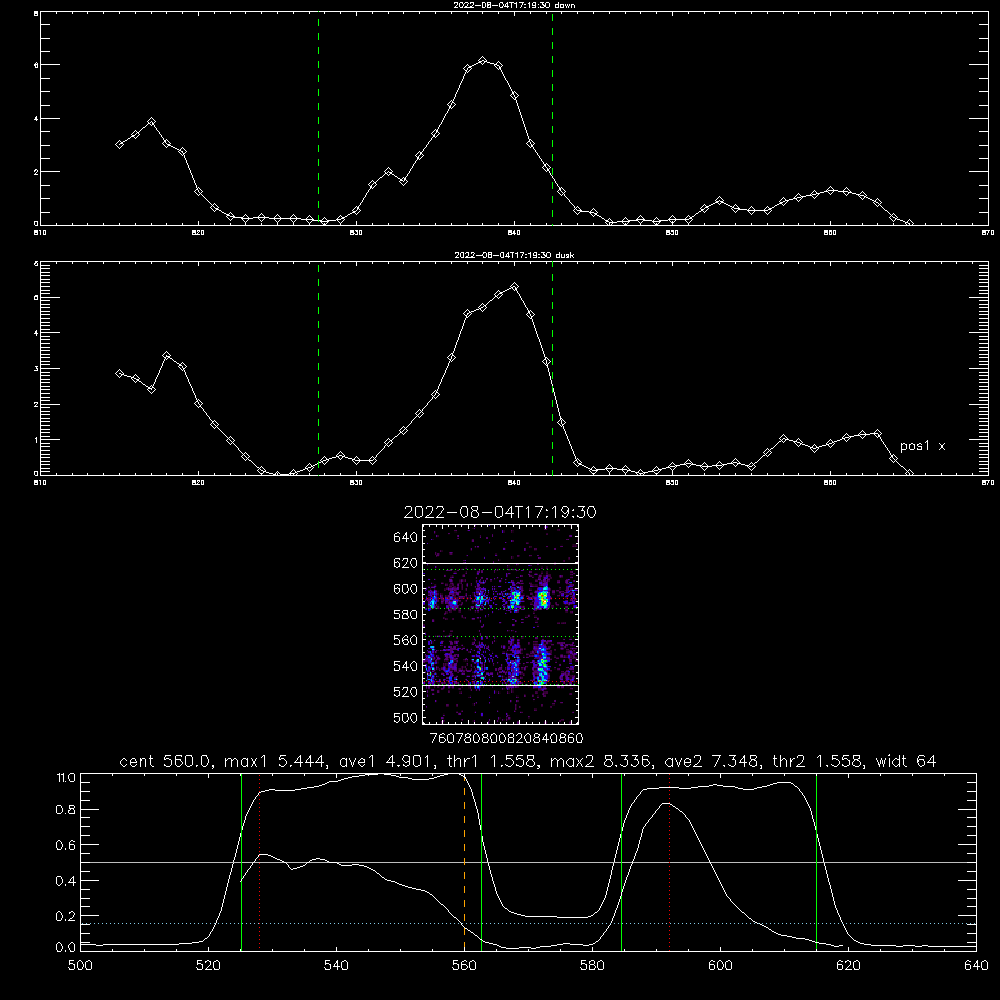1000x1000 pixels.
Task: Click x-axis label '640' on bottom plot
Action: tap(976, 966)
